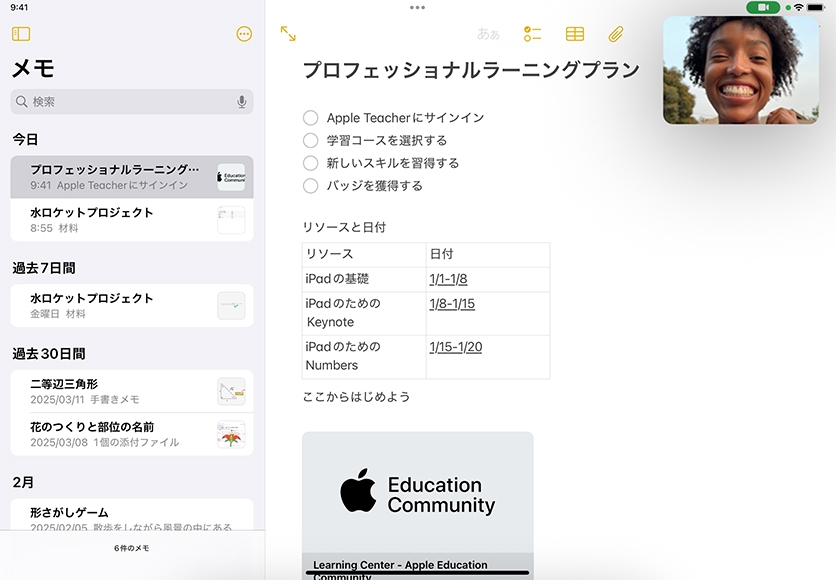
Task: Open the FaceTime camera status indicator
Action: pos(762,7)
